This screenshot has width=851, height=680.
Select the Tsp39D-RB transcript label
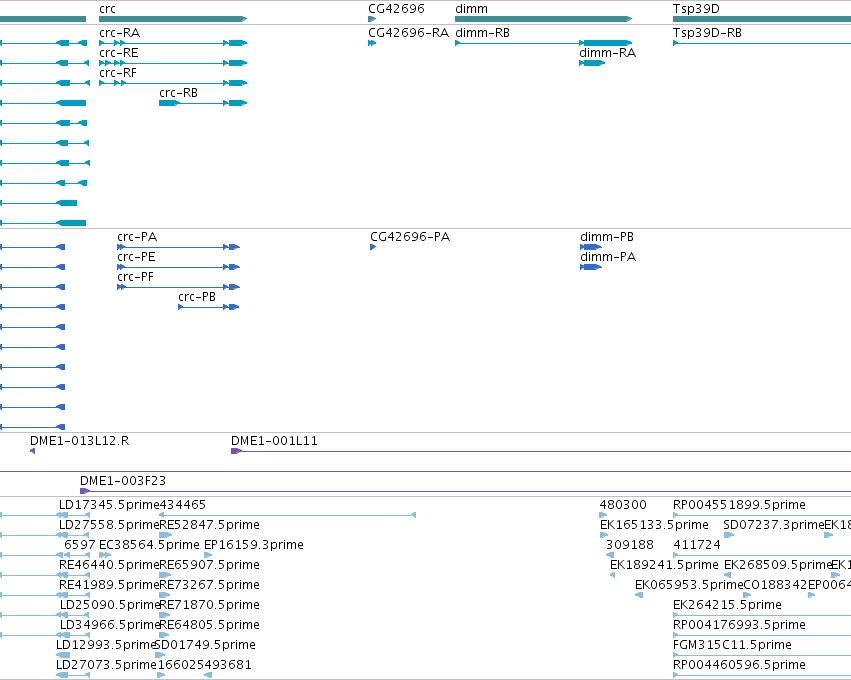[707, 33]
